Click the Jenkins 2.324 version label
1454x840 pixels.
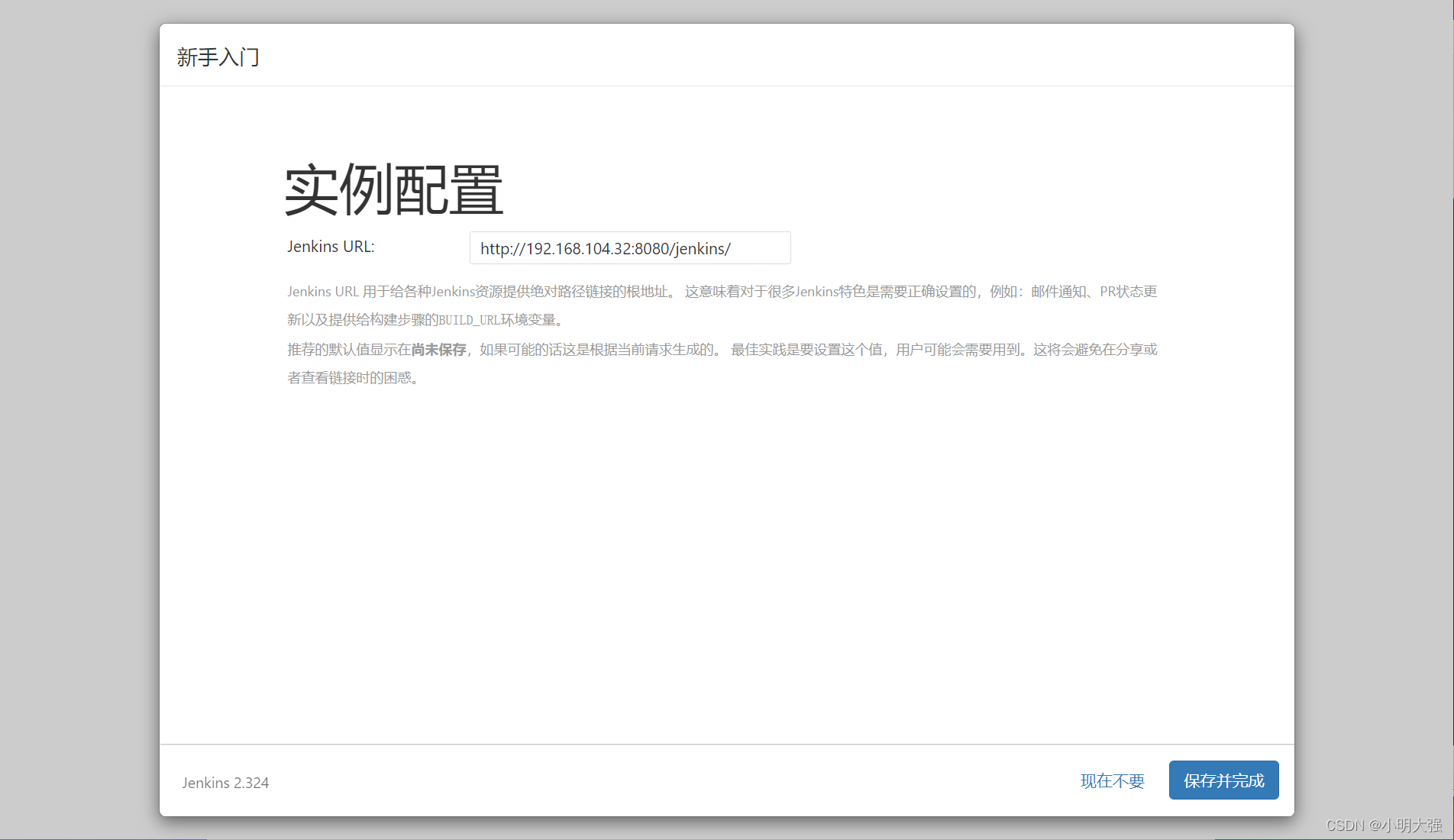coord(225,782)
